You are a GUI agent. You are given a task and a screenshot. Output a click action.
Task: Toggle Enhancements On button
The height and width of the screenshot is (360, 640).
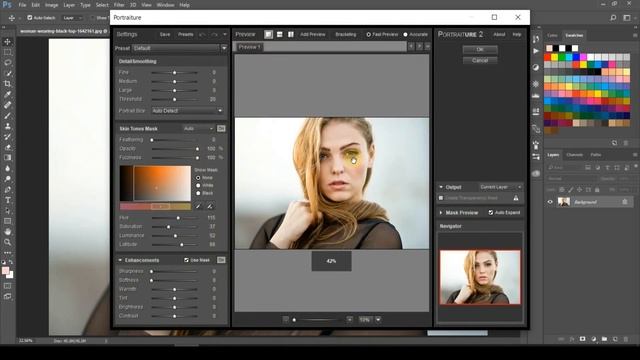pyautogui.click(x=221, y=260)
